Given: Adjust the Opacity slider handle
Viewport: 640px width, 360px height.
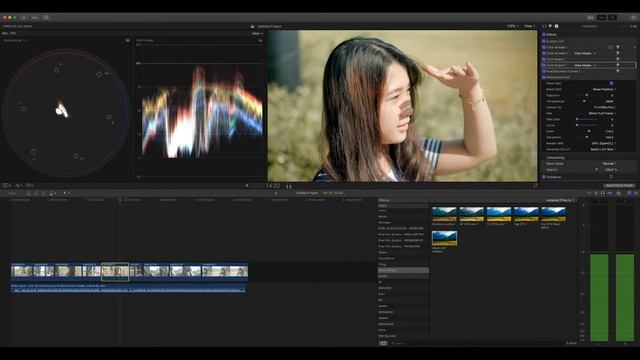Looking at the screenshot, I should click(x=596, y=169).
